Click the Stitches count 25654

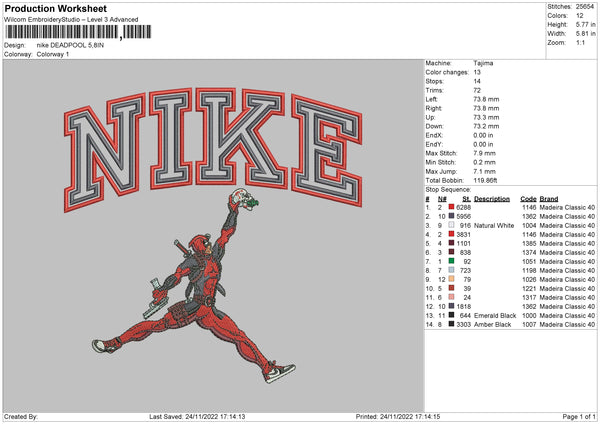(585, 7)
